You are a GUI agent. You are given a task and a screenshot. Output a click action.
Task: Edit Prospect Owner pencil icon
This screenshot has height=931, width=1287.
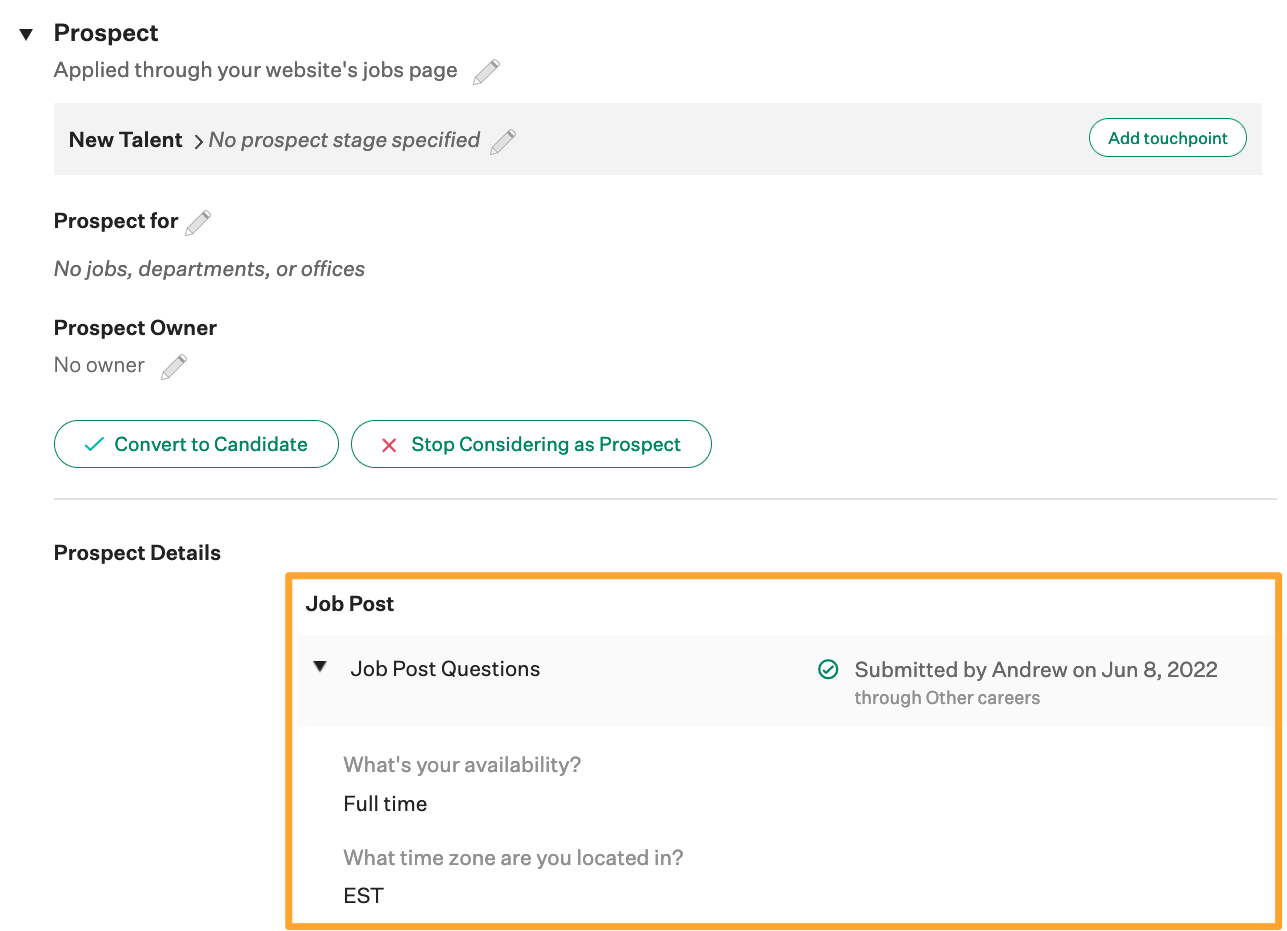(x=174, y=367)
